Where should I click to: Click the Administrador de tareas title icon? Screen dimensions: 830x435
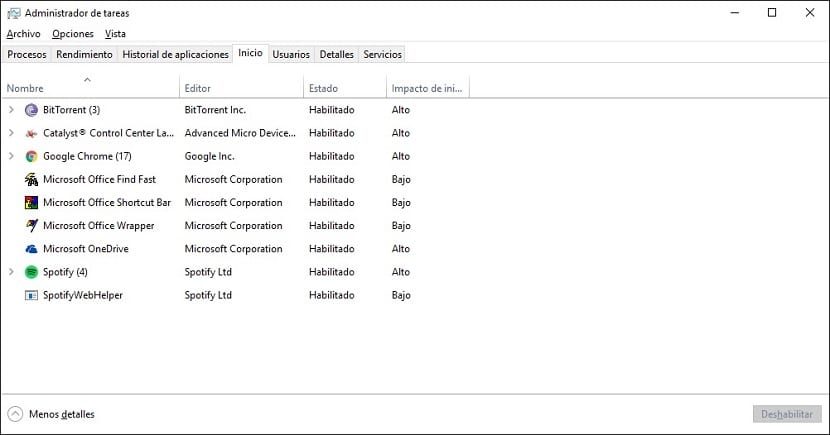tap(14, 13)
